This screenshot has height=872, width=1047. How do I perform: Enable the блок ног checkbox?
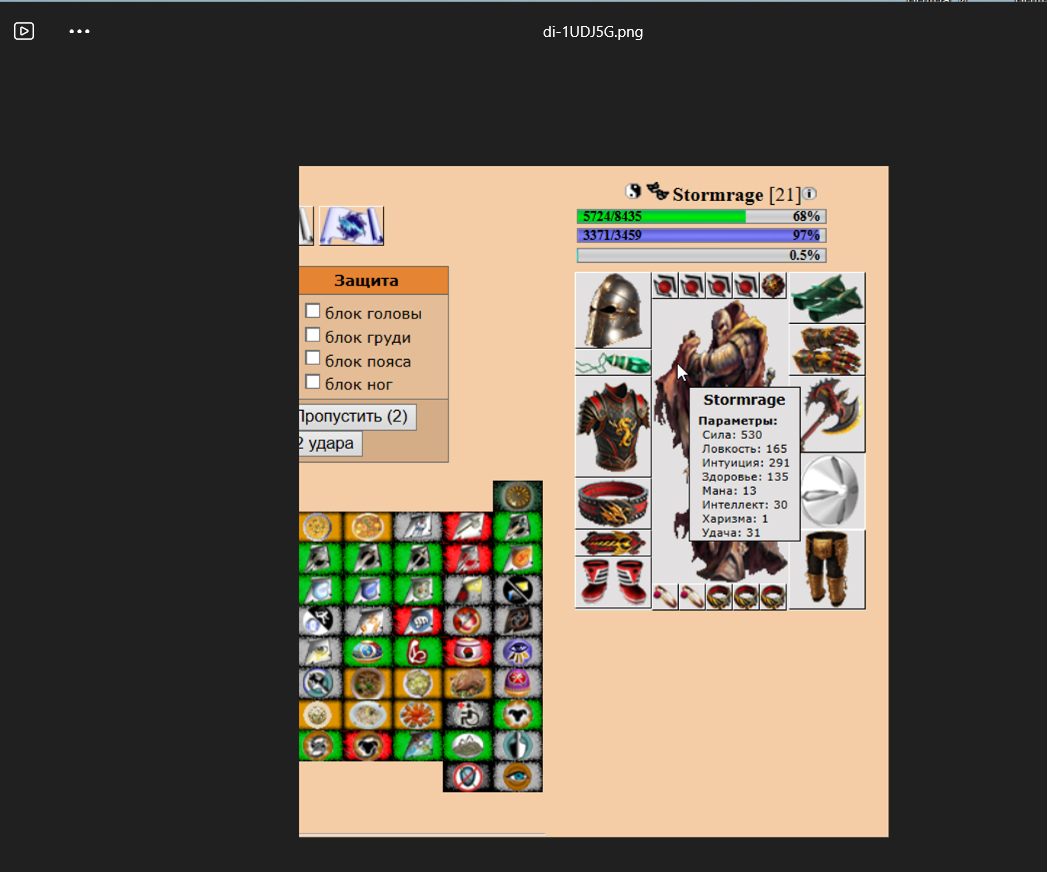[312, 382]
